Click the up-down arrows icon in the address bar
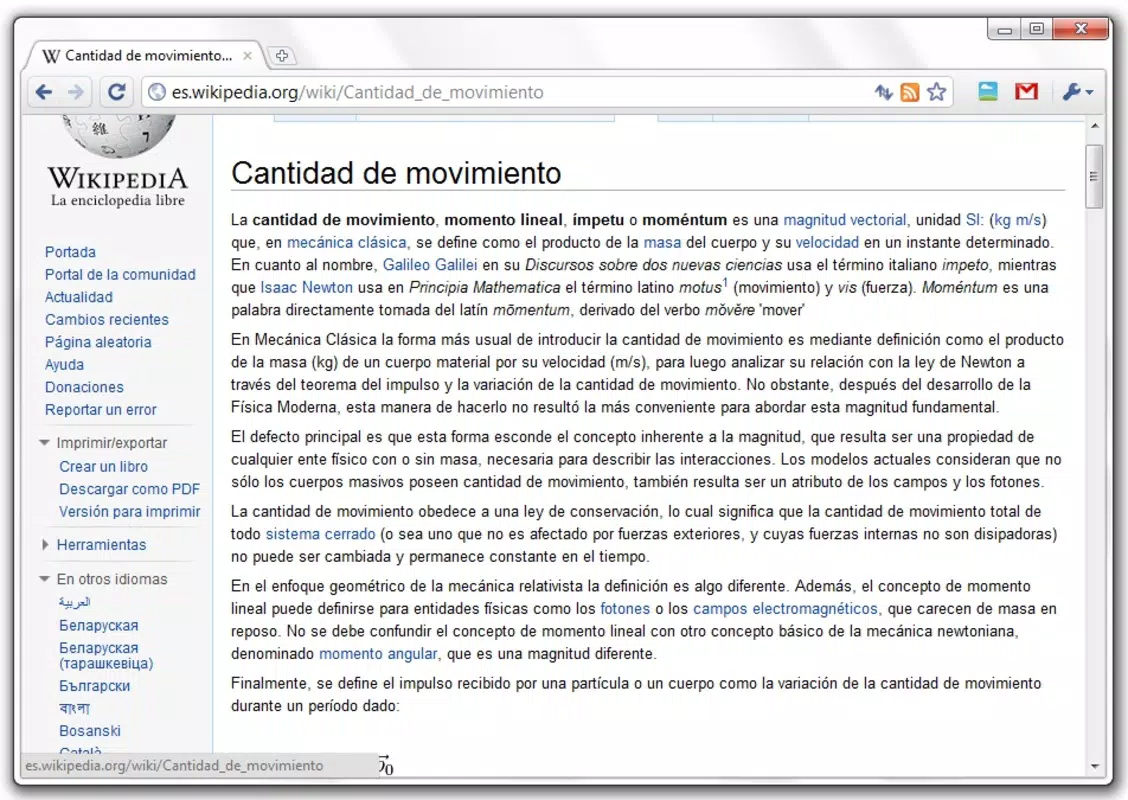 point(883,92)
